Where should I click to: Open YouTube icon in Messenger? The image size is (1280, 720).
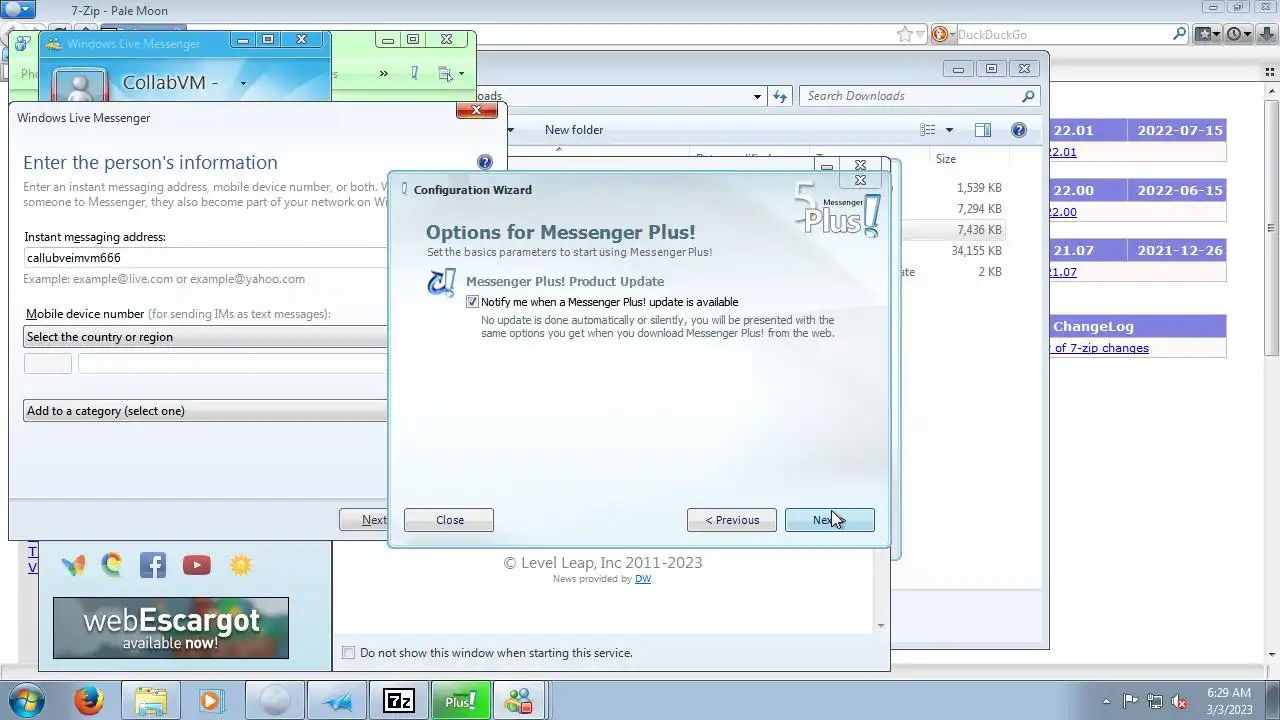point(197,565)
